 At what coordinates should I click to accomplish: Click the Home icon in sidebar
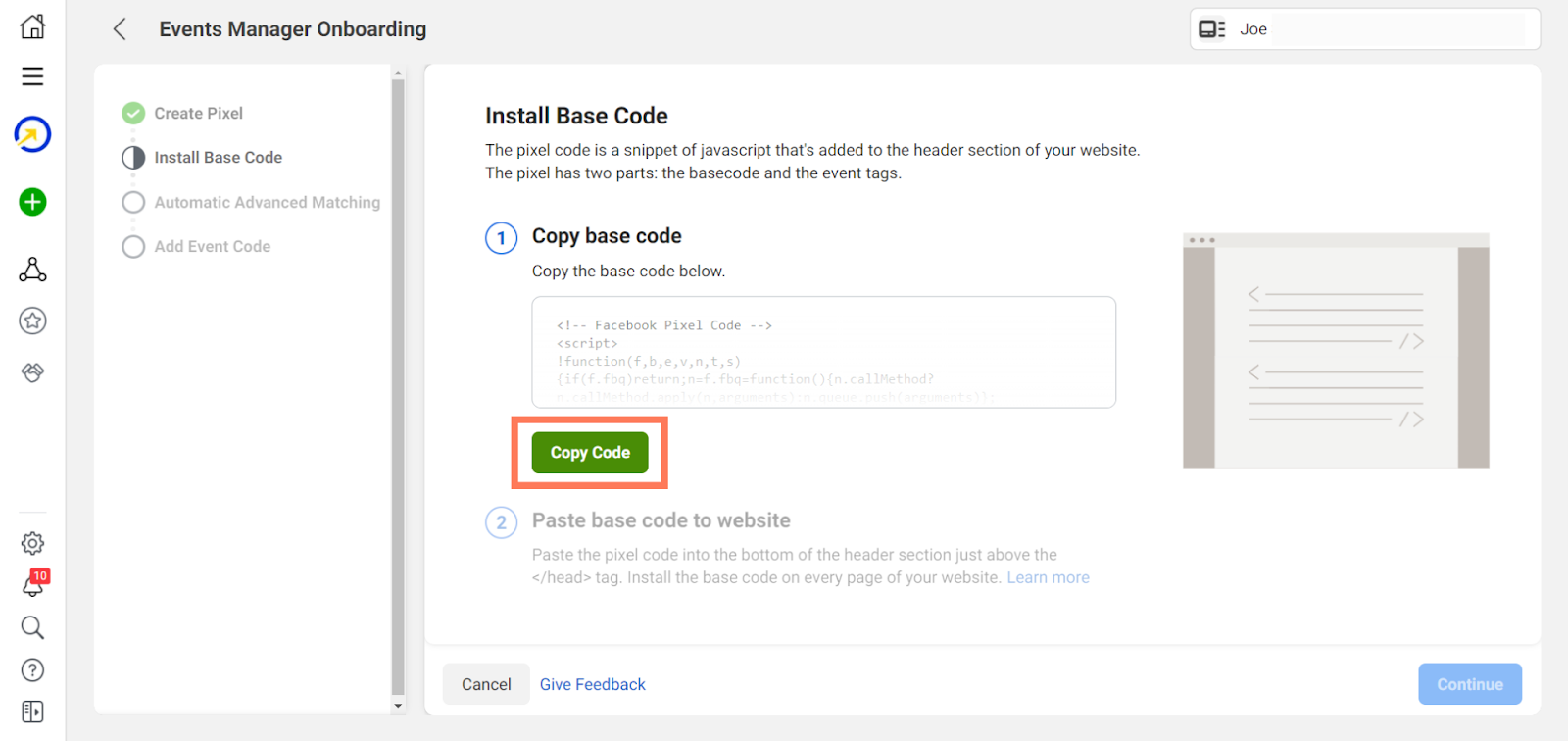[32, 26]
